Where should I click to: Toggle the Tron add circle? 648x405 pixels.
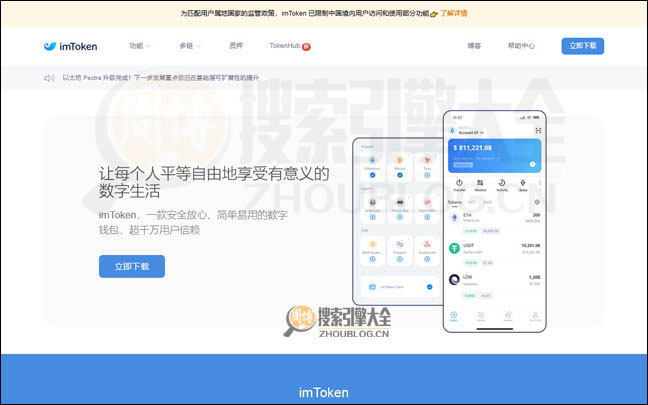[x=427, y=175]
